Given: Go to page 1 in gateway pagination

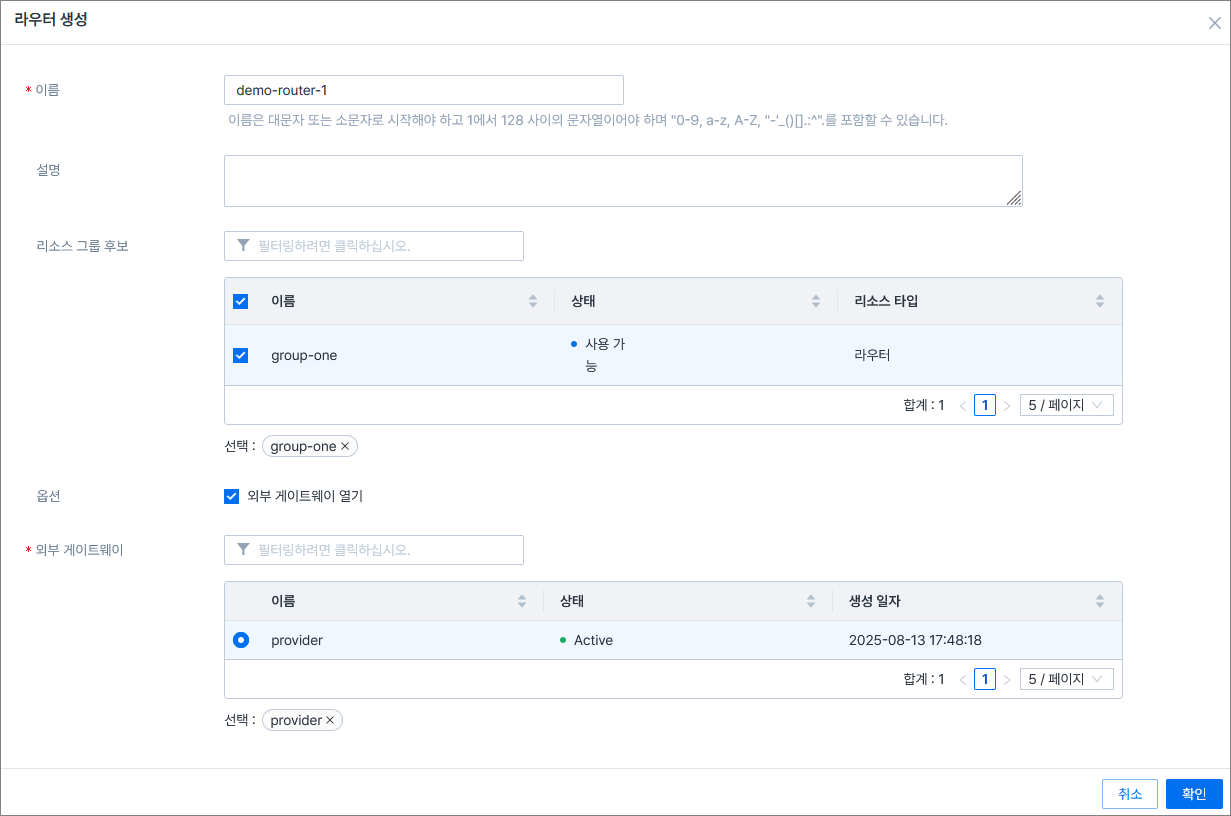Looking at the screenshot, I should coord(985,679).
